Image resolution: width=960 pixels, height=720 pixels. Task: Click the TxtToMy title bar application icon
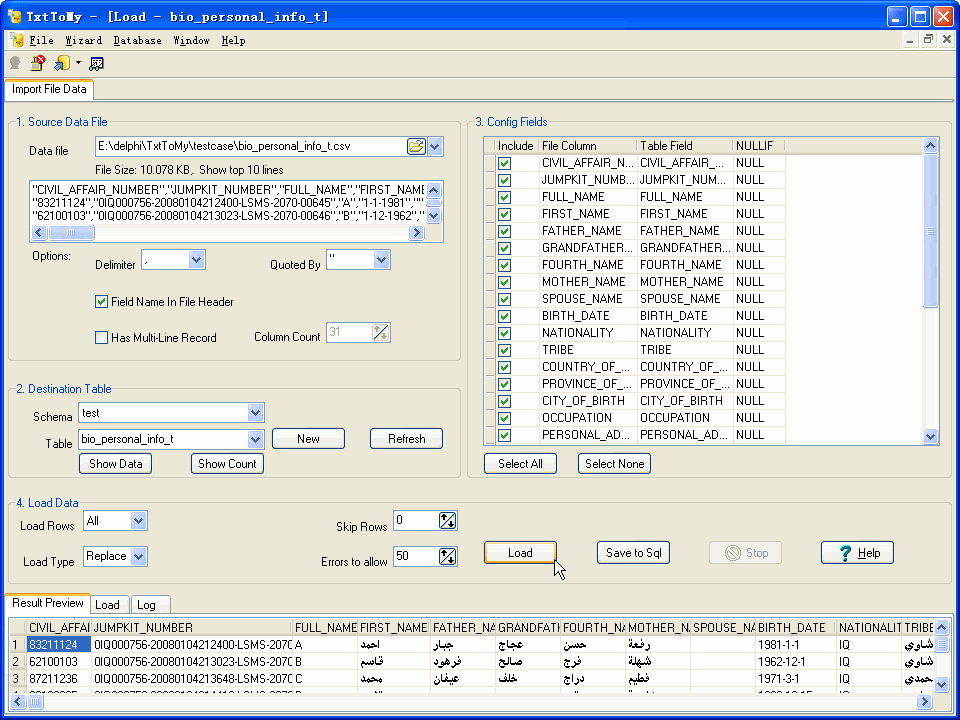click(15, 16)
